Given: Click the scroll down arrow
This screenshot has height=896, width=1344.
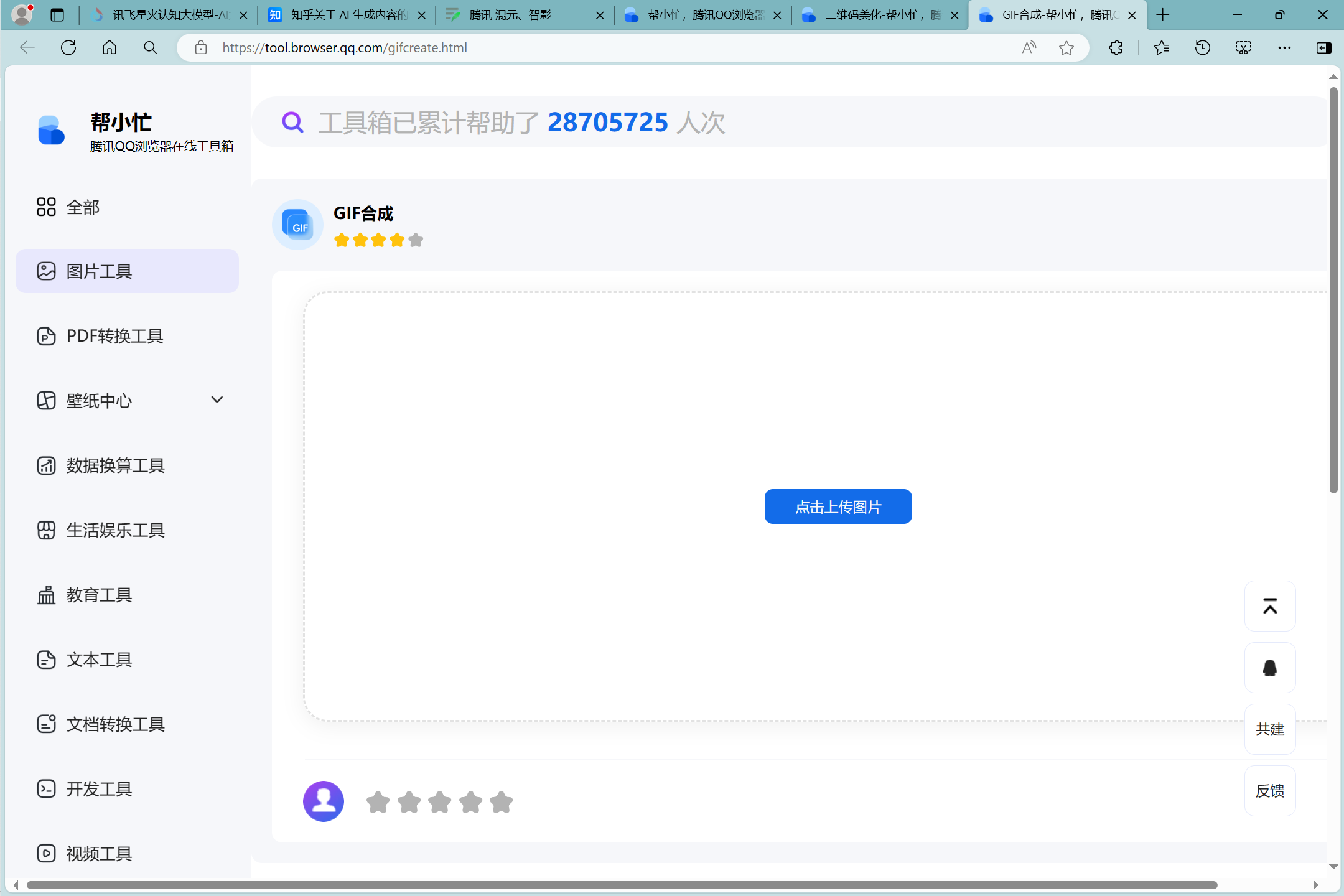Looking at the screenshot, I should click(x=1333, y=867).
